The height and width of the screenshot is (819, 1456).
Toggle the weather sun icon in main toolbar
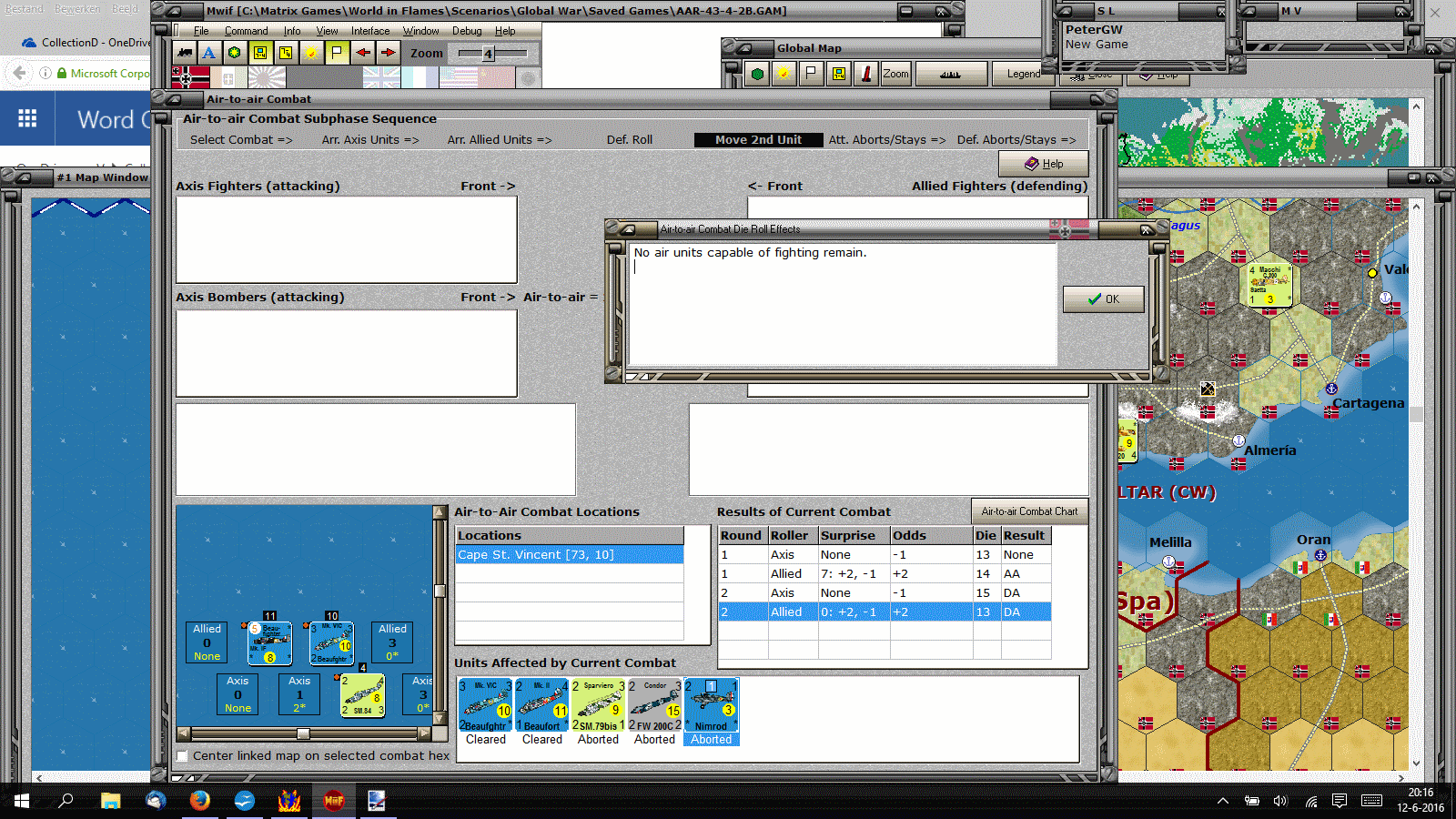(311, 53)
